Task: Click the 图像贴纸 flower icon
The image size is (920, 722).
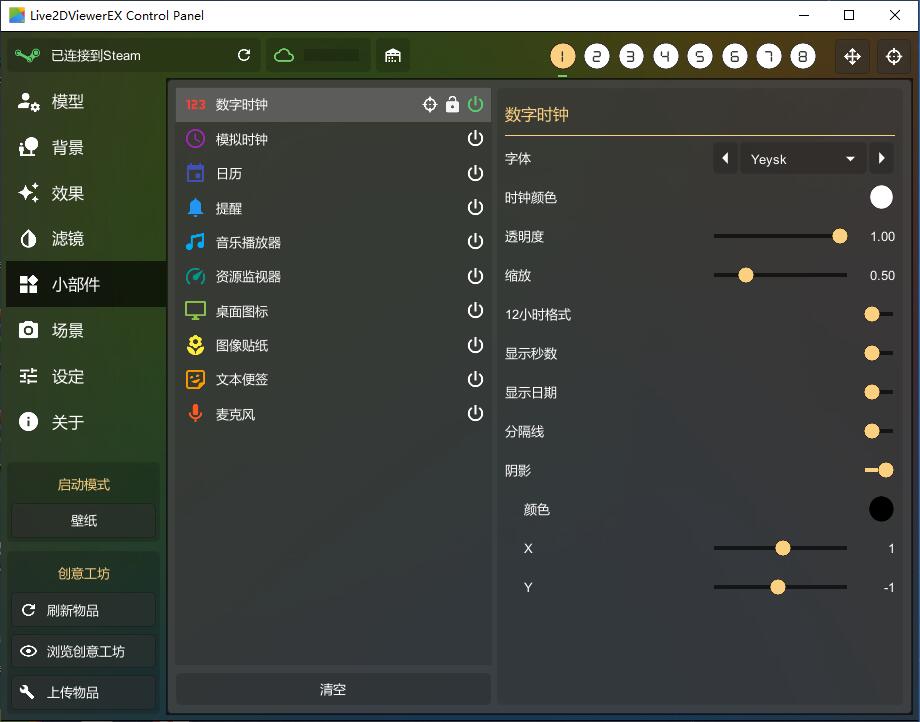Action: [195, 345]
